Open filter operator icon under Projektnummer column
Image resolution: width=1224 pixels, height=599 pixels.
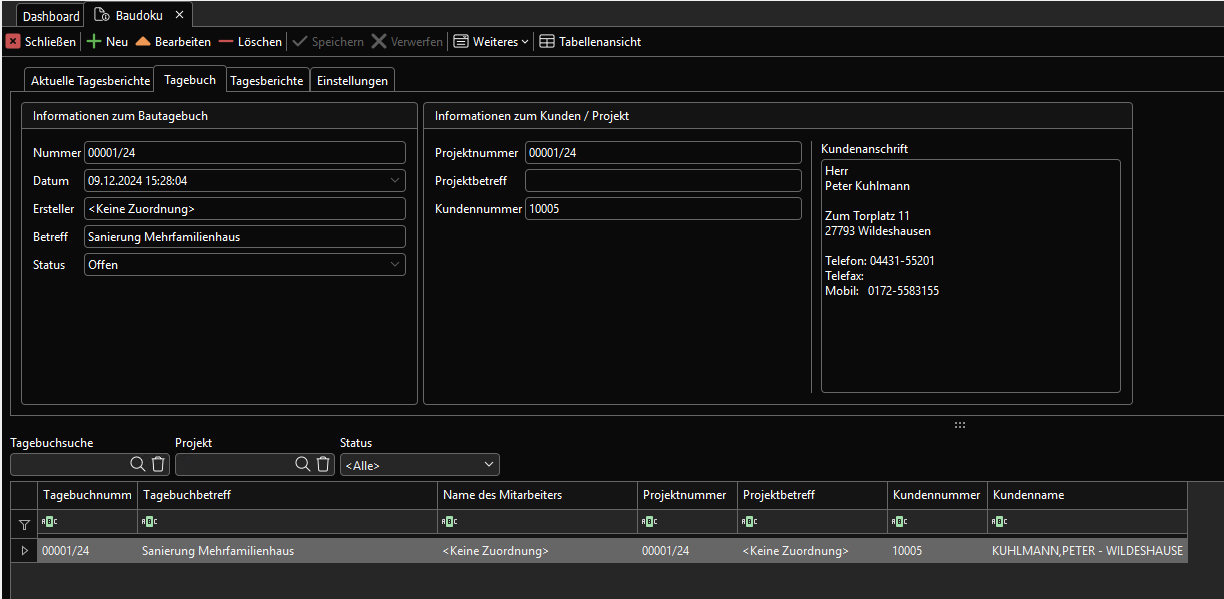pos(648,521)
